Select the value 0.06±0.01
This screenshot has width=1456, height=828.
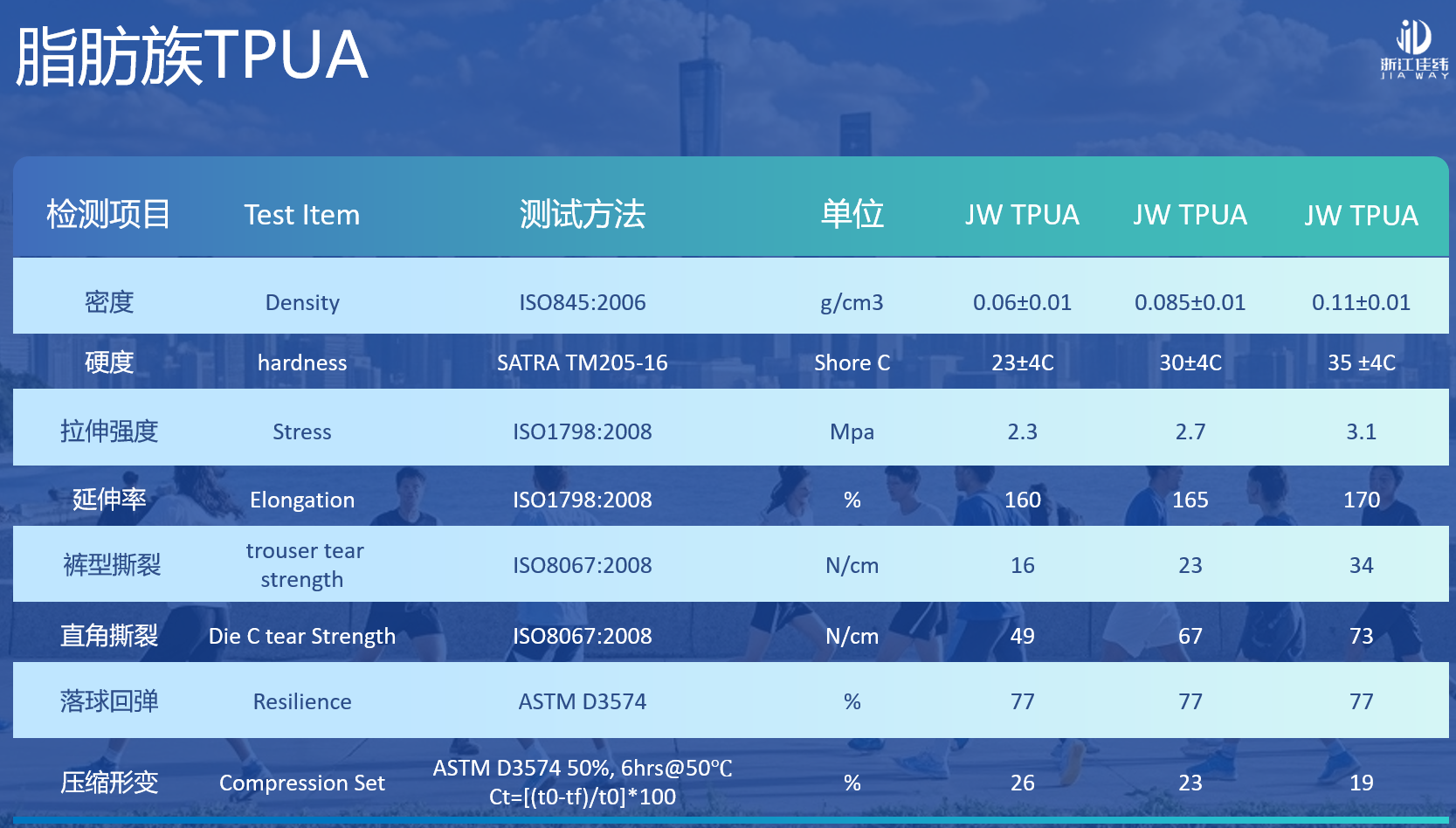1023,302
